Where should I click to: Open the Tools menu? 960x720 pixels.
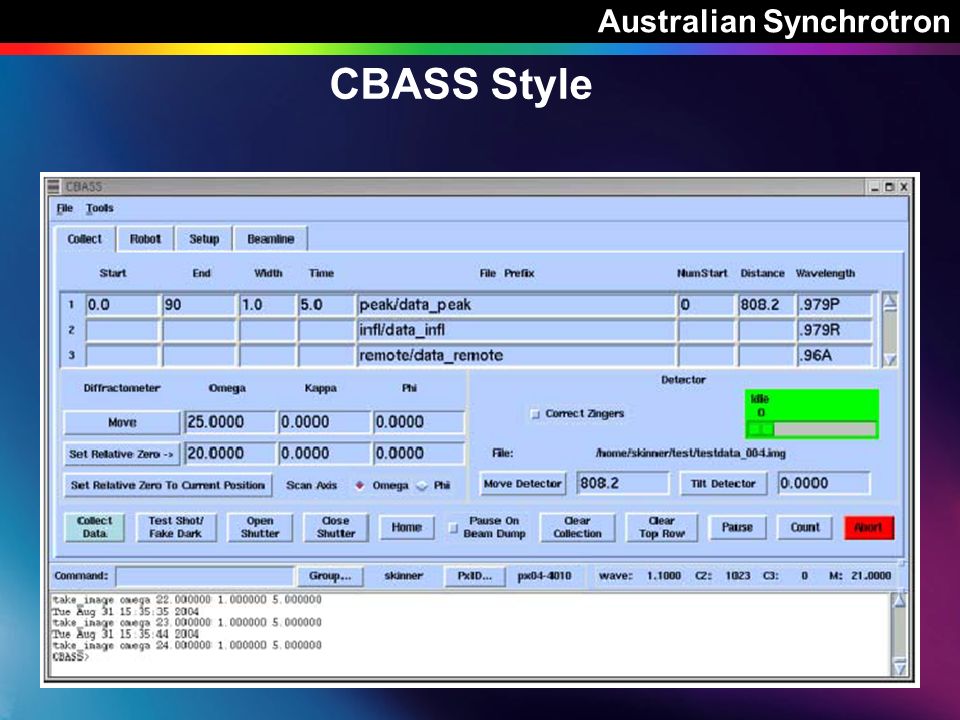tap(99, 208)
